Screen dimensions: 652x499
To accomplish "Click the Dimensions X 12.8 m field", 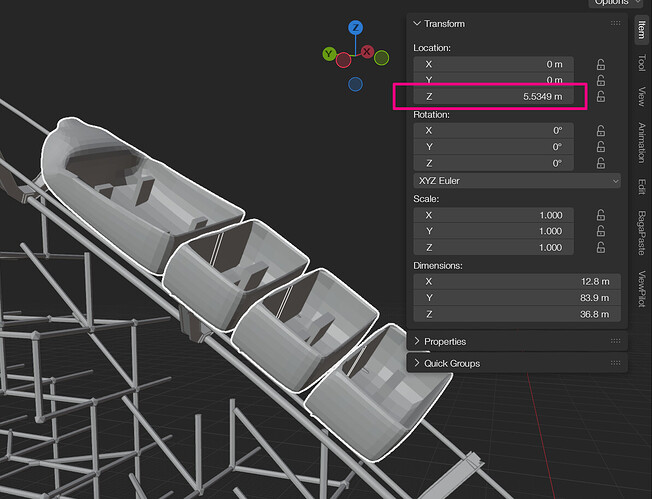I will tap(517, 282).
